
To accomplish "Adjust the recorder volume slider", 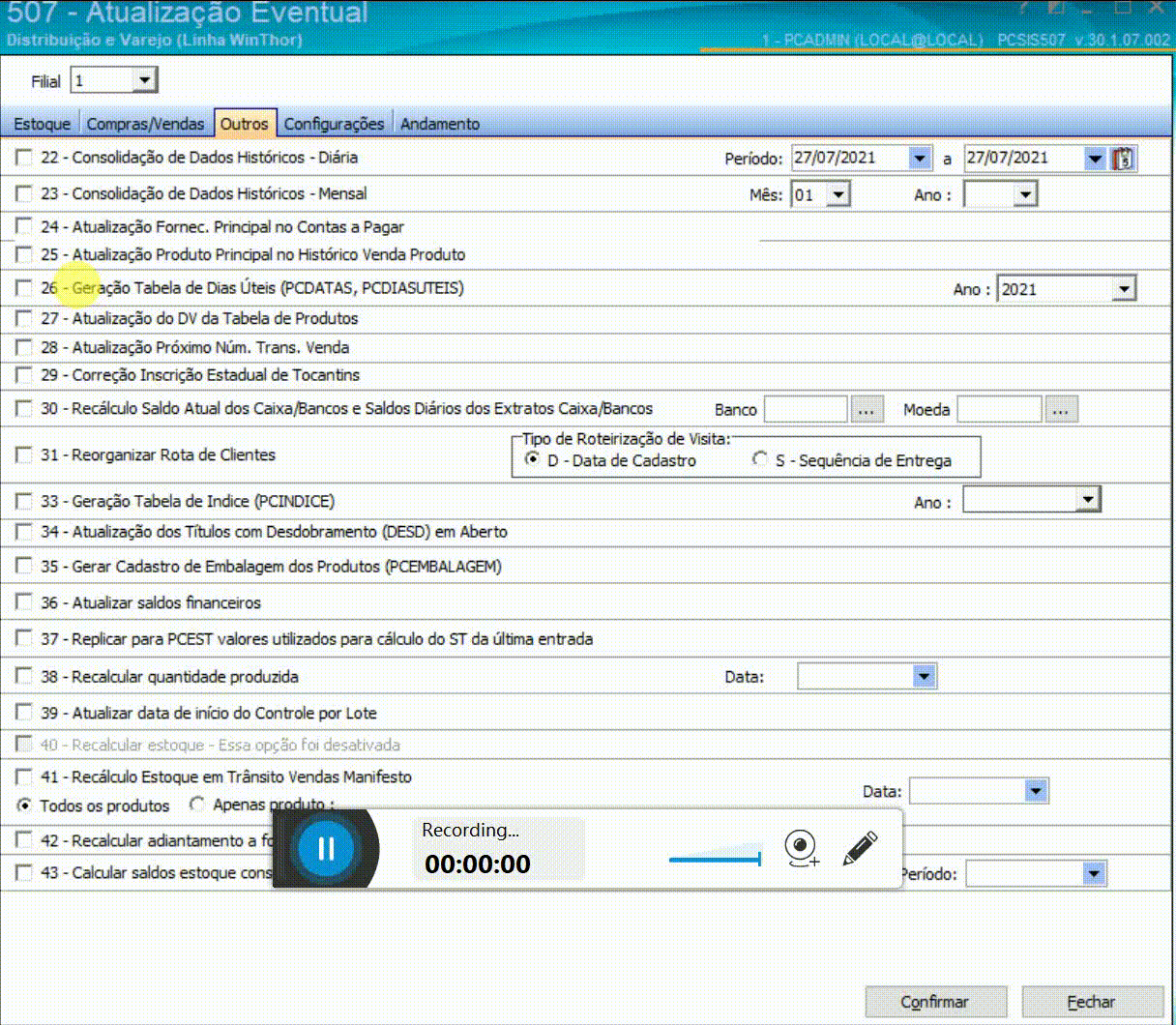I will click(715, 858).
